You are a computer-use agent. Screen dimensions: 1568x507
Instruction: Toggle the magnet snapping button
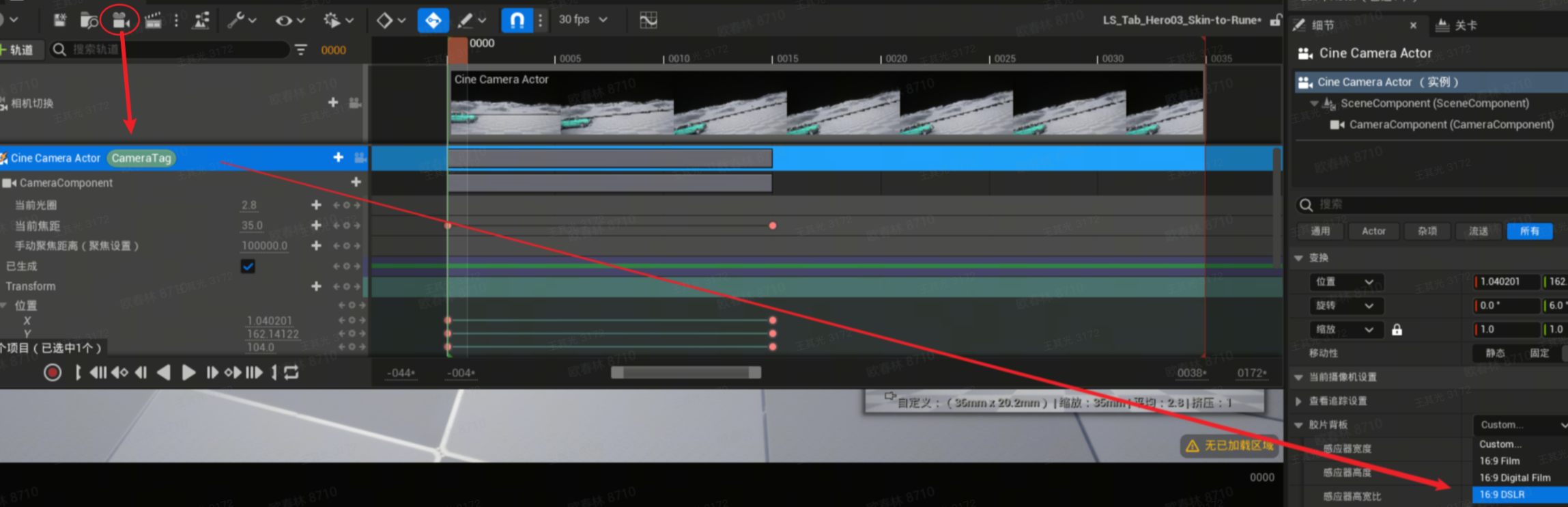[x=517, y=20]
